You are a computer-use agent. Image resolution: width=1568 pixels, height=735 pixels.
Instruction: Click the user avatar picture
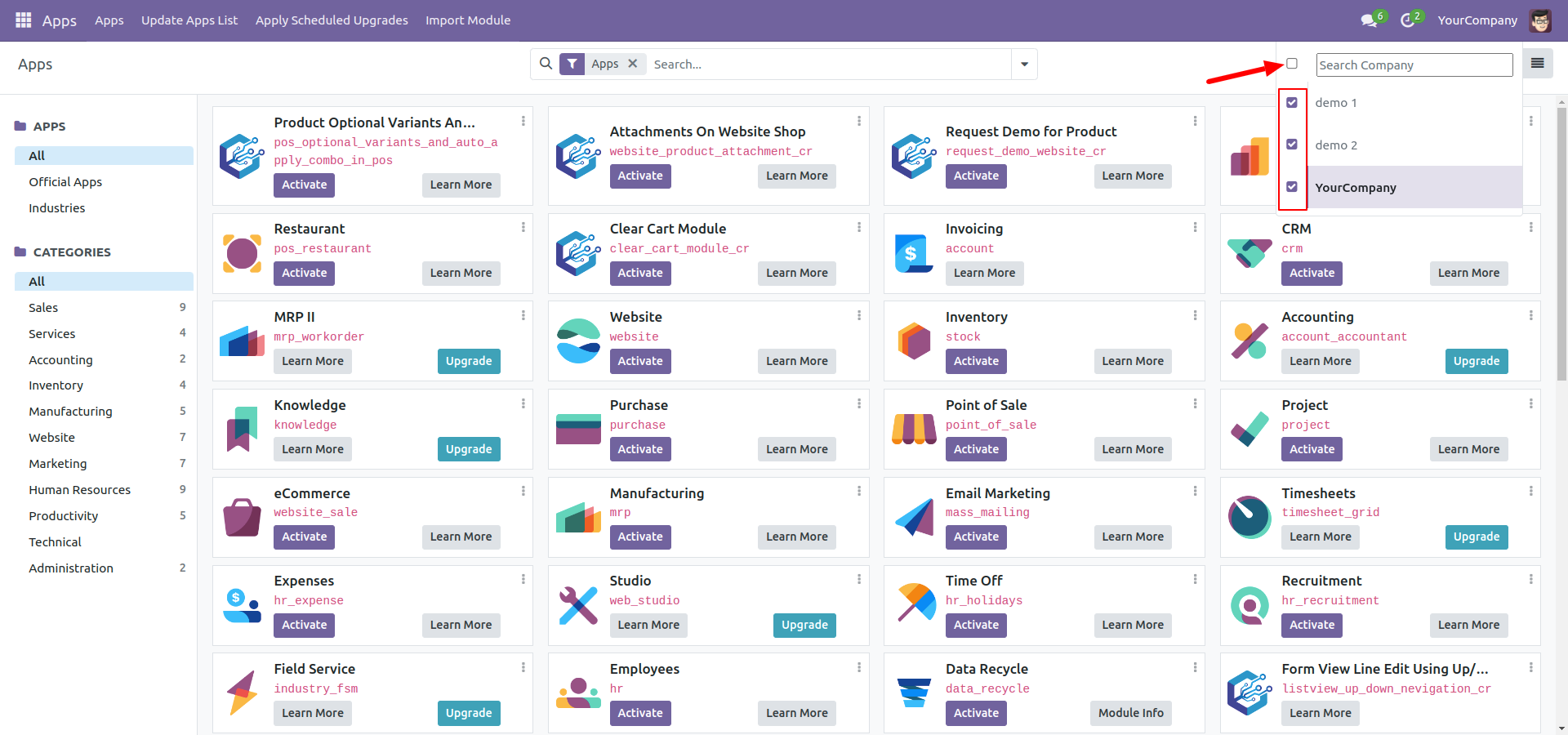[x=1540, y=20]
